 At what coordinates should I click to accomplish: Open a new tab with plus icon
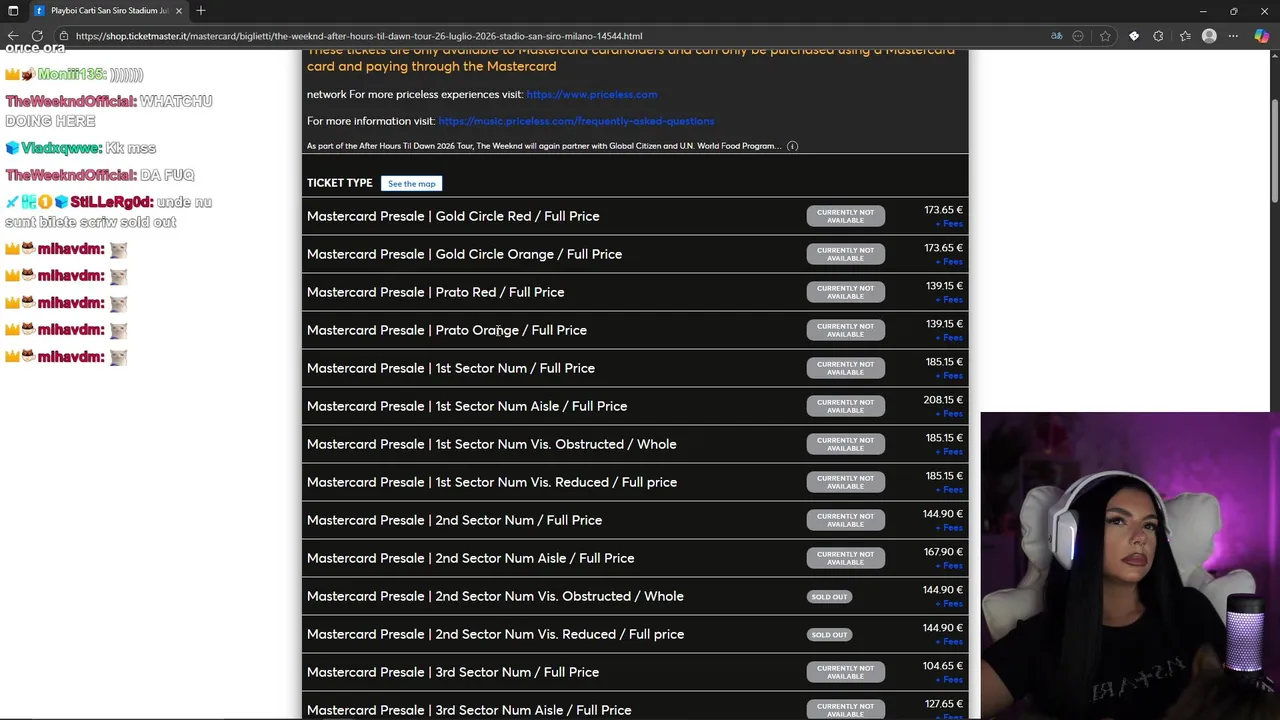click(x=201, y=11)
